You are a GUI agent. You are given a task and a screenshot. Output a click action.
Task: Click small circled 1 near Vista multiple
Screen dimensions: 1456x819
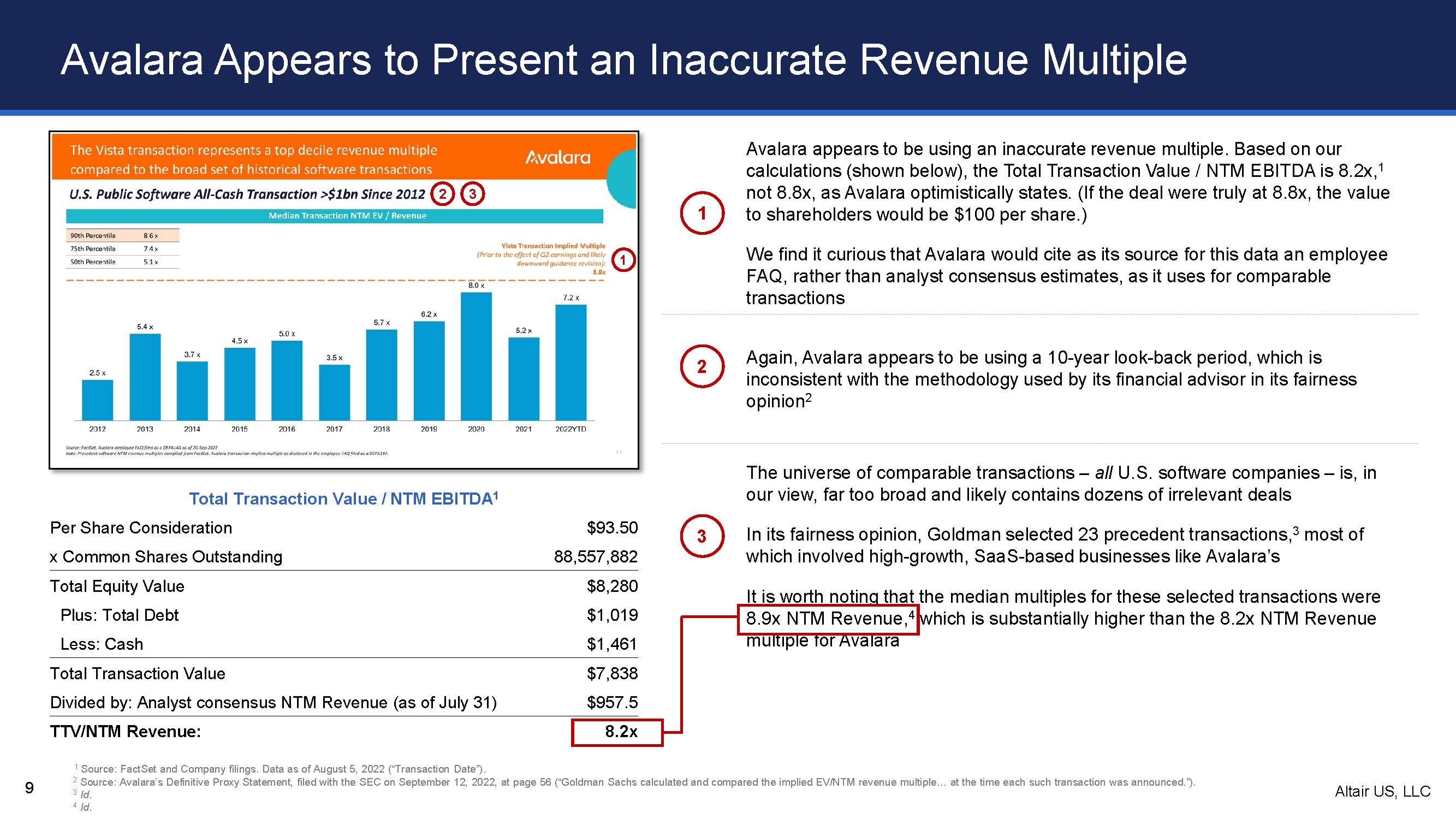pyautogui.click(x=623, y=260)
